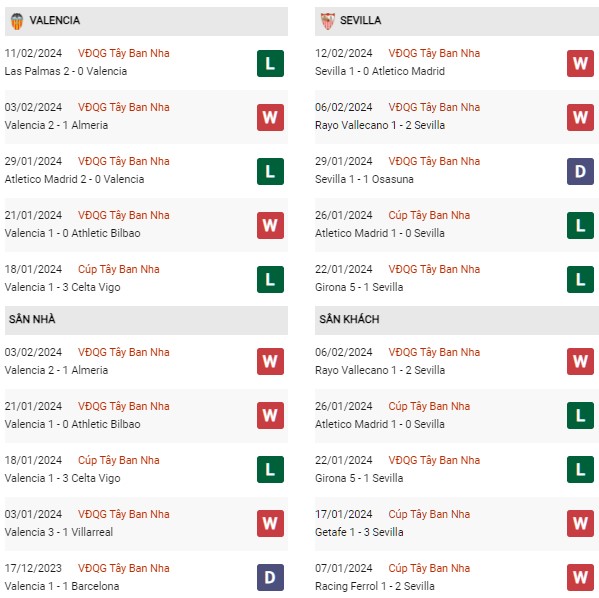Open the Rayo Vallecano 1-2 Sevilla result in the top list
Viewport: 599px width, 598px height.
(380, 125)
